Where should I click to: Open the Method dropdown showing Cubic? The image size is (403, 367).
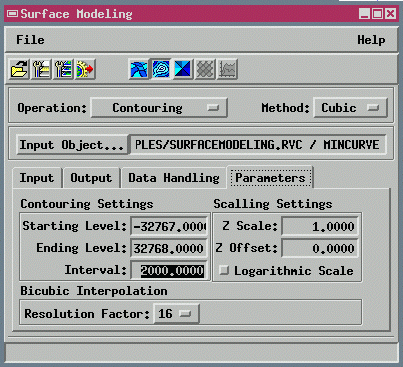(x=350, y=108)
